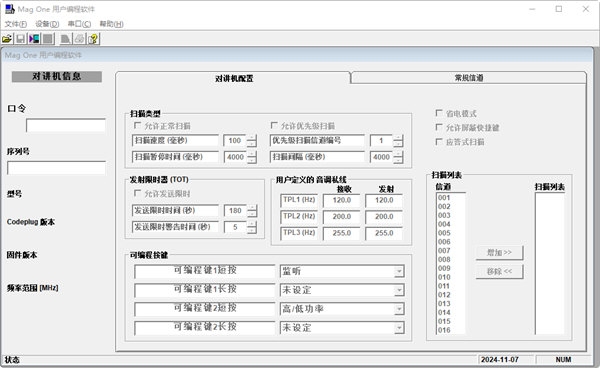The height and width of the screenshot is (368, 600).
Task: Open the 串口(C) menu
Action: tap(79, 24)
